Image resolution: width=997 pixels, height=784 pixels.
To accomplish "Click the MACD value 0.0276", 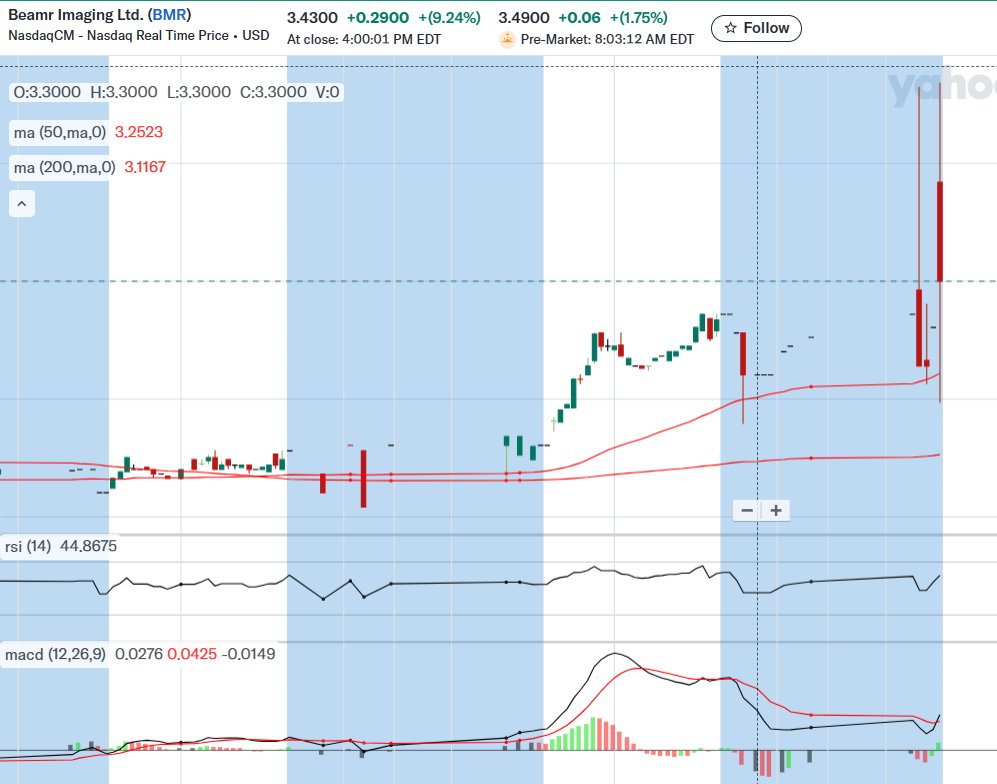I will click(139, 654).
